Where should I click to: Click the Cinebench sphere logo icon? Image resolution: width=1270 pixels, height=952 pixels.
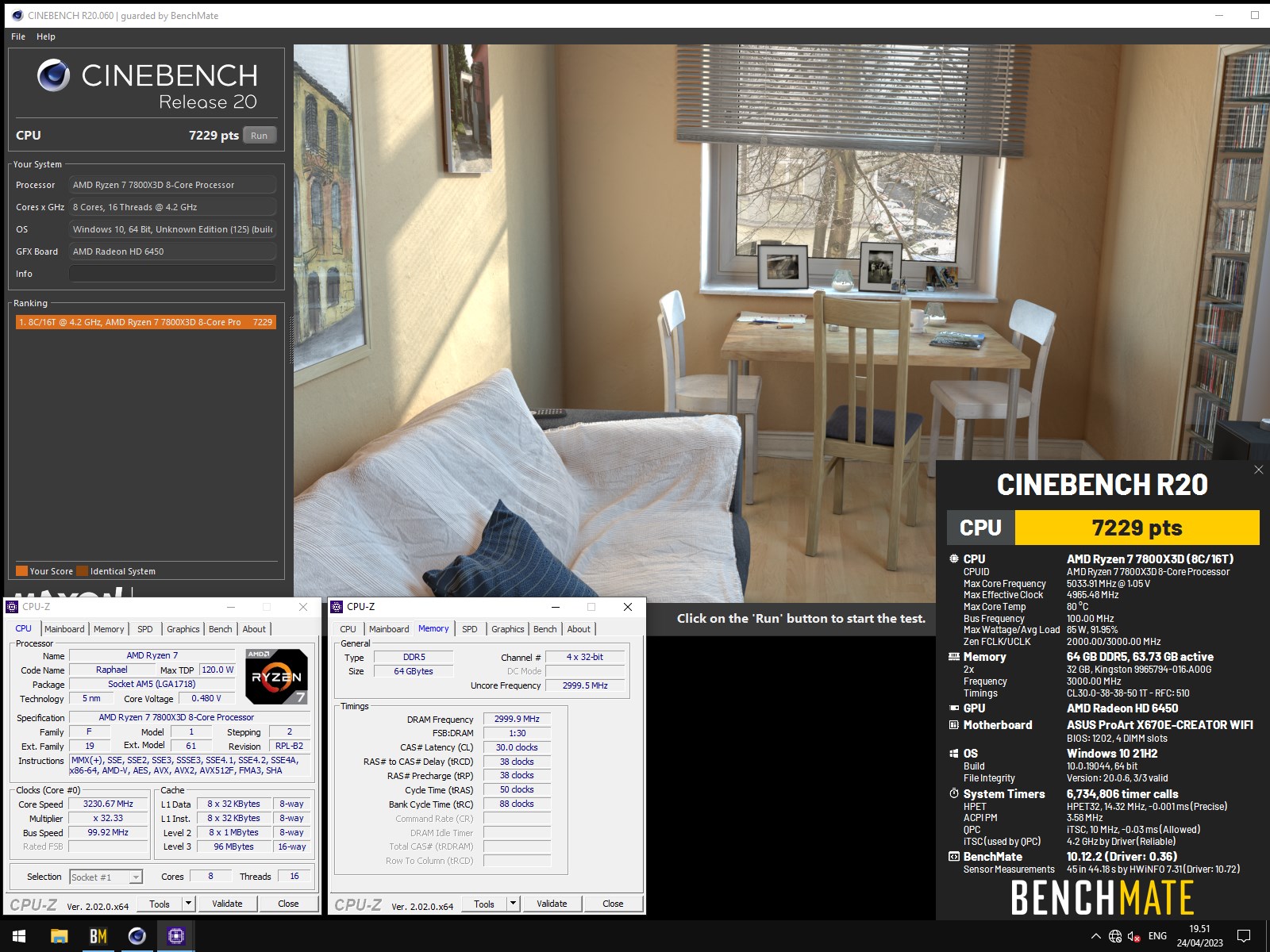(x=53, y=75)
